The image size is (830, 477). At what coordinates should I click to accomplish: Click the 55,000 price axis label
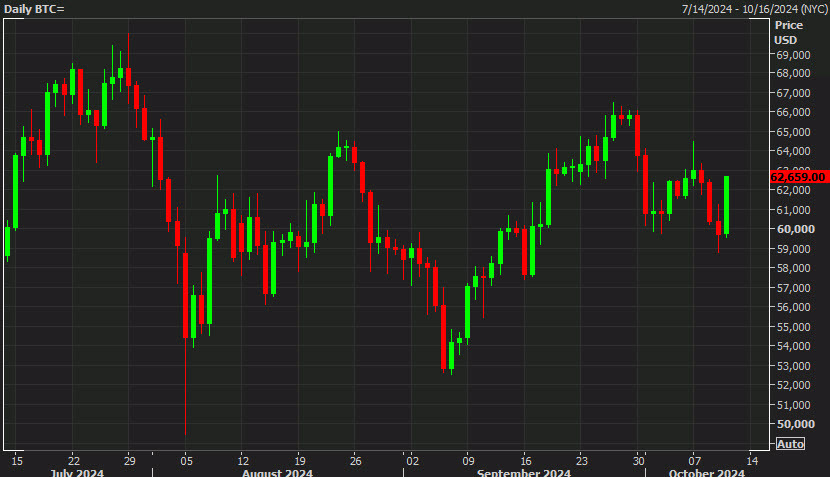point(791,327)
